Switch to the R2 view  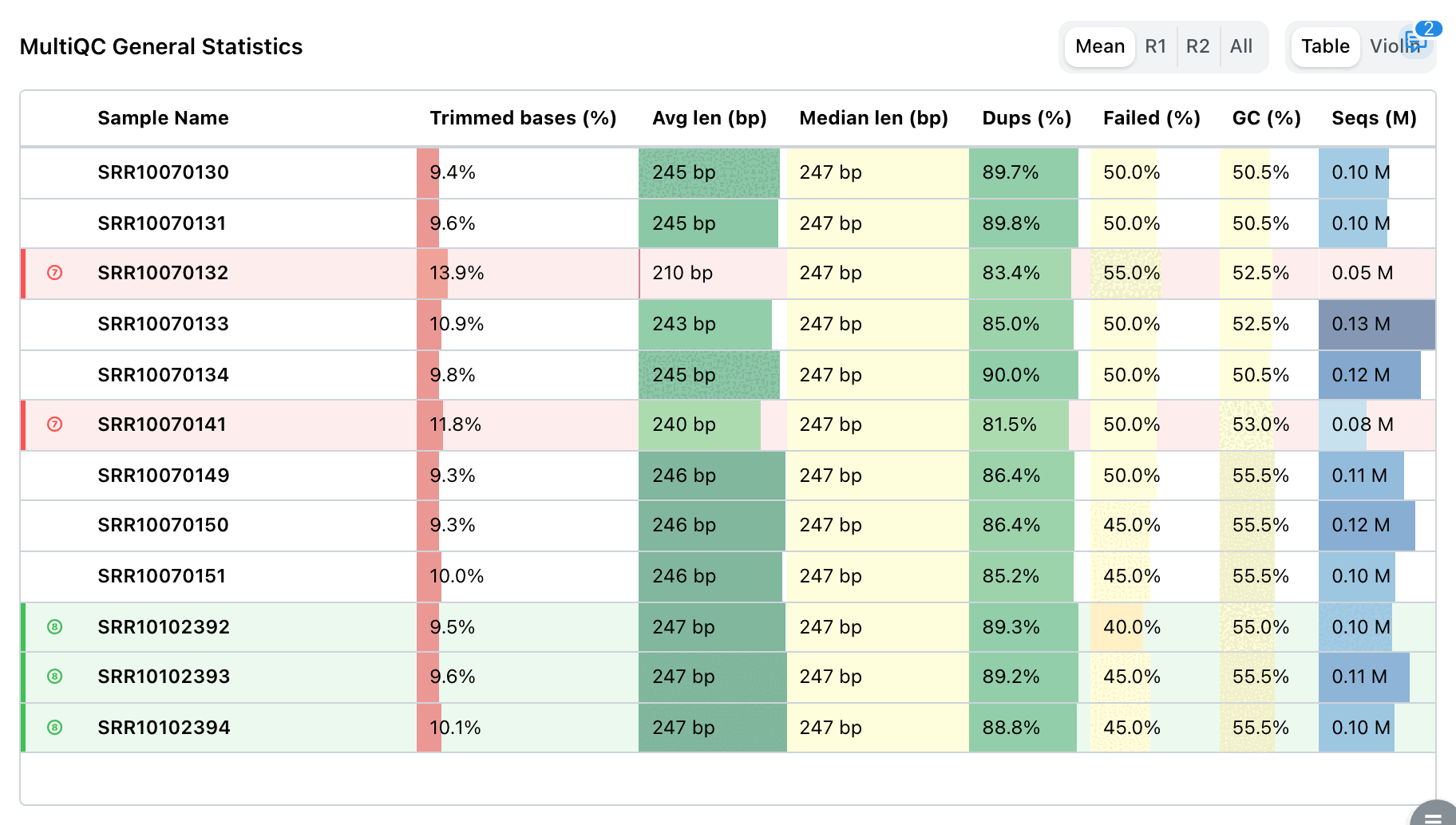point(1198,46)
